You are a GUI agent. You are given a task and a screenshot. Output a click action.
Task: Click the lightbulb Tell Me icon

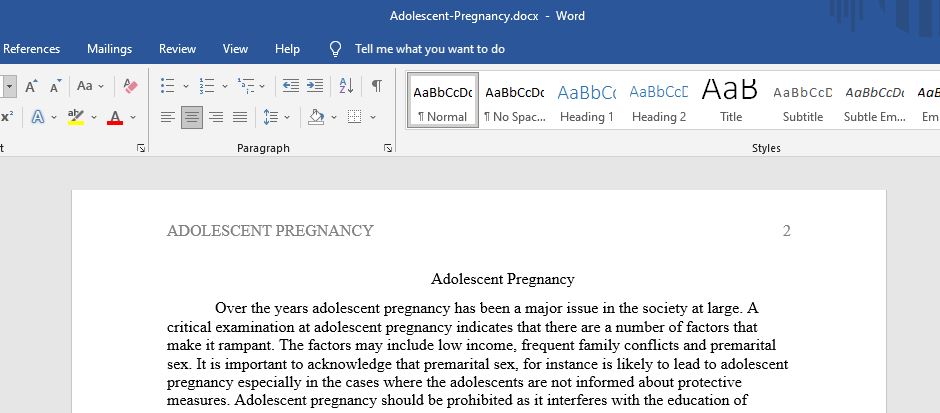point(336,49)
